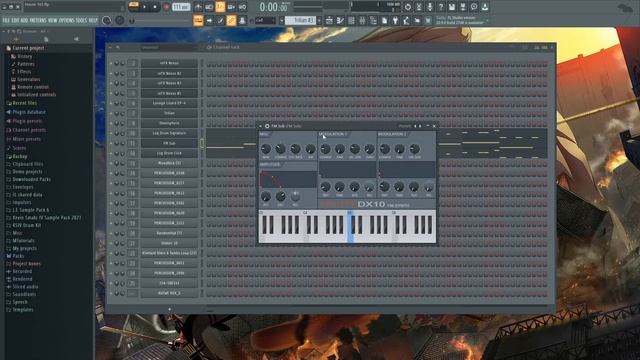The width and height of the screenshot is (640, 360).
Task: Mute the Trilian channel with its green LED
Action: [x=111, y=113]
